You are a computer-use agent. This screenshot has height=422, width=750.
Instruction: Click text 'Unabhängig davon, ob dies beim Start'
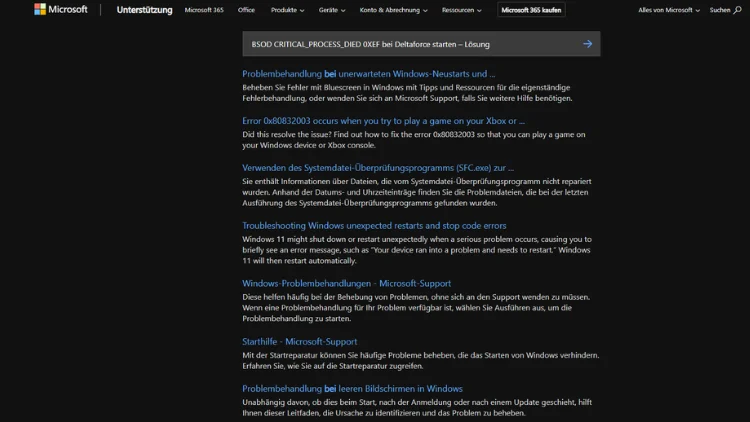(x=309, y=402)
